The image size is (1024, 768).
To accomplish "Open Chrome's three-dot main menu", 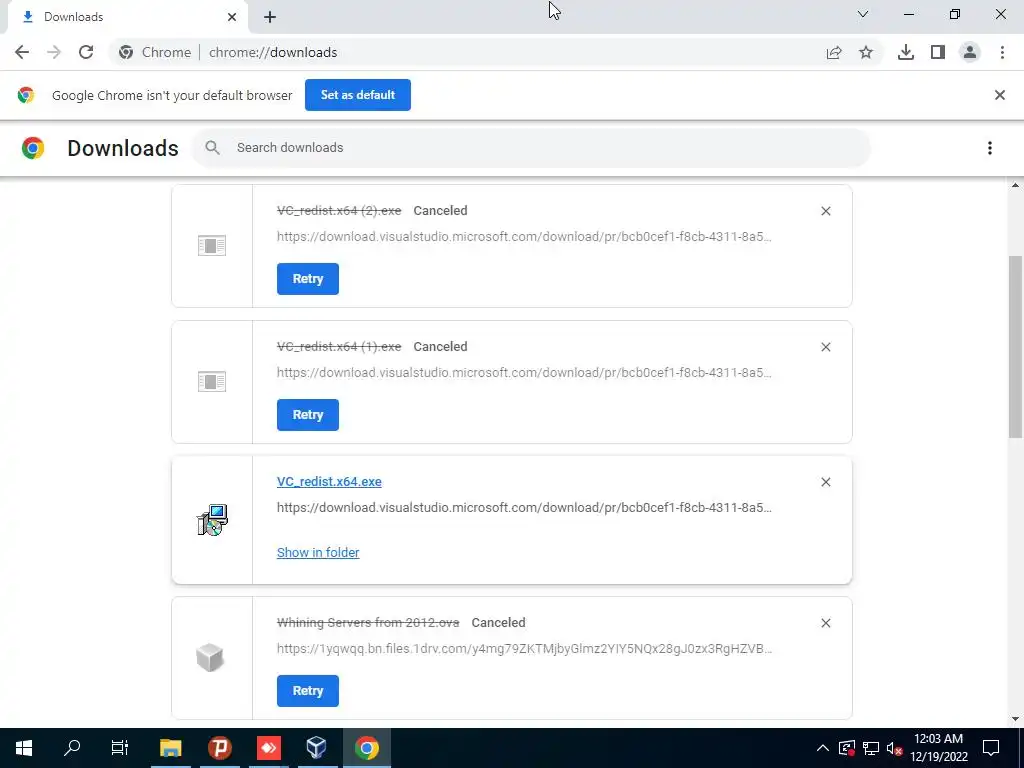I will [1002, 52].
